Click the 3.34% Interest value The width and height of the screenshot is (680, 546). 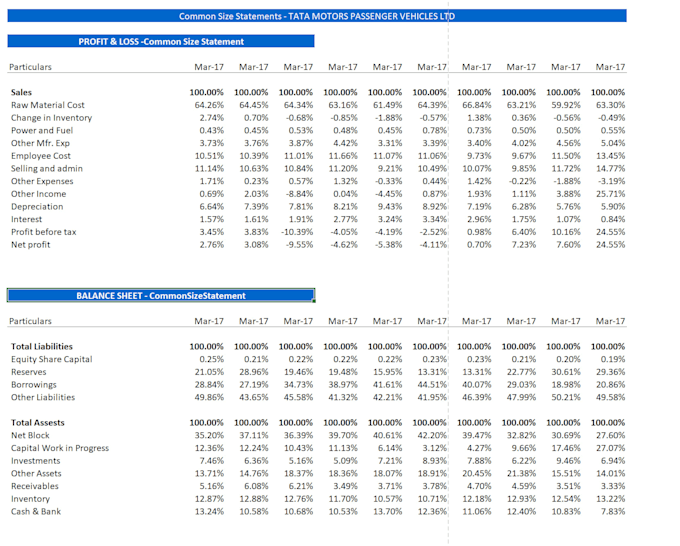434,219
